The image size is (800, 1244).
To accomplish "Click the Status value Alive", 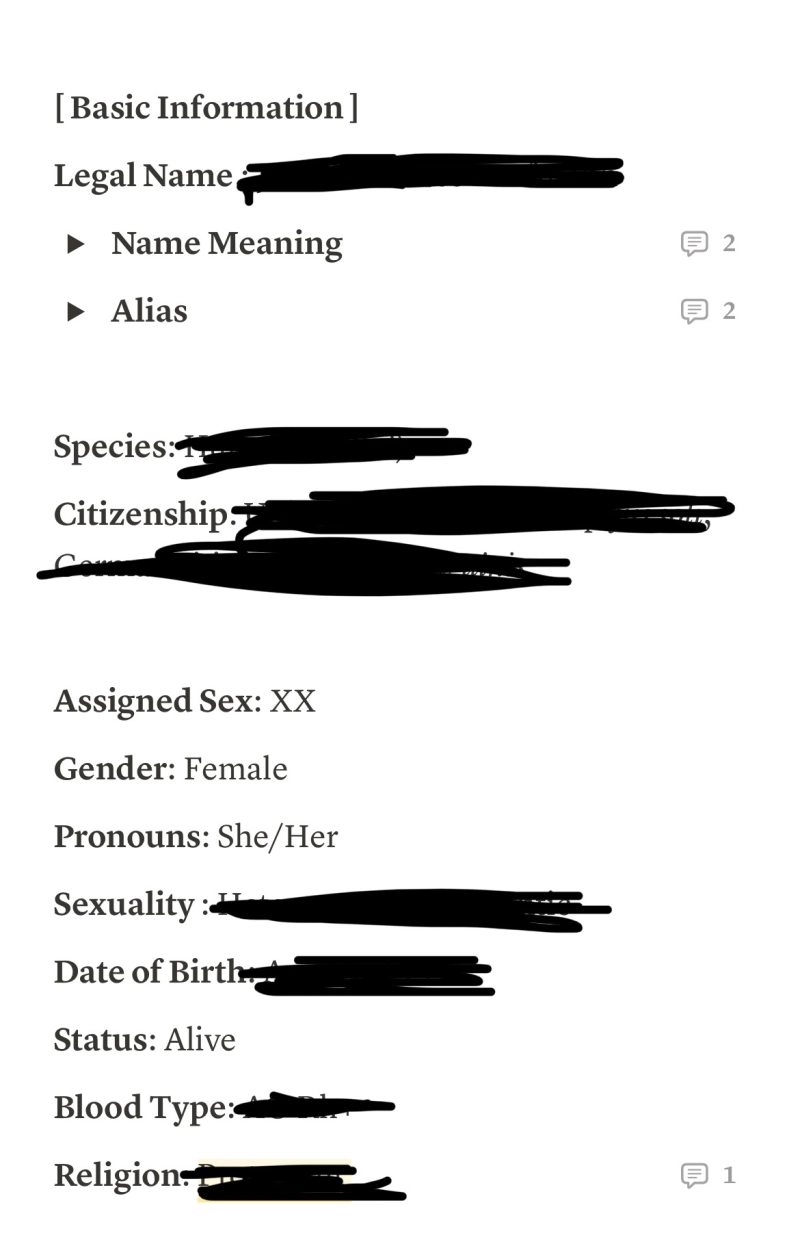I will pyautogui.click(x=200, y=1040).
